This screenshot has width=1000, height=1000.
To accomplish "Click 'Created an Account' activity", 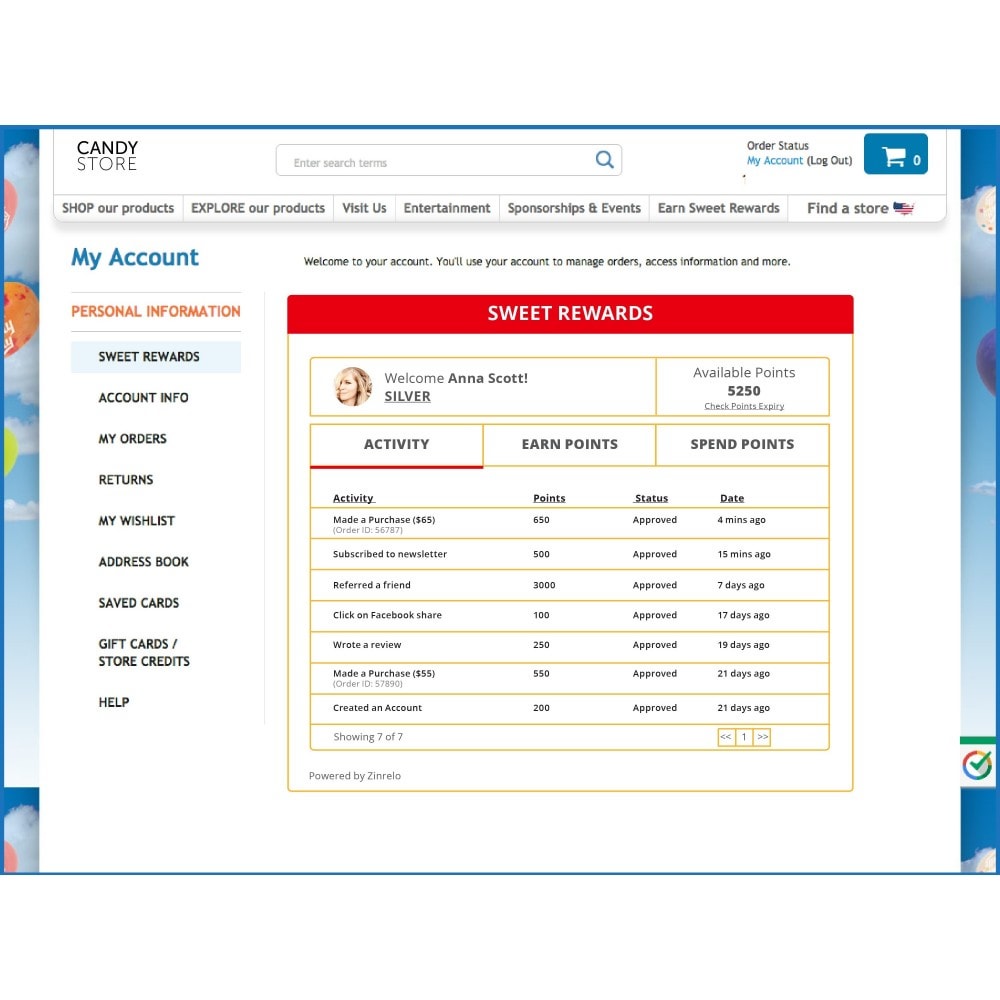I will (x=377, y=708).
